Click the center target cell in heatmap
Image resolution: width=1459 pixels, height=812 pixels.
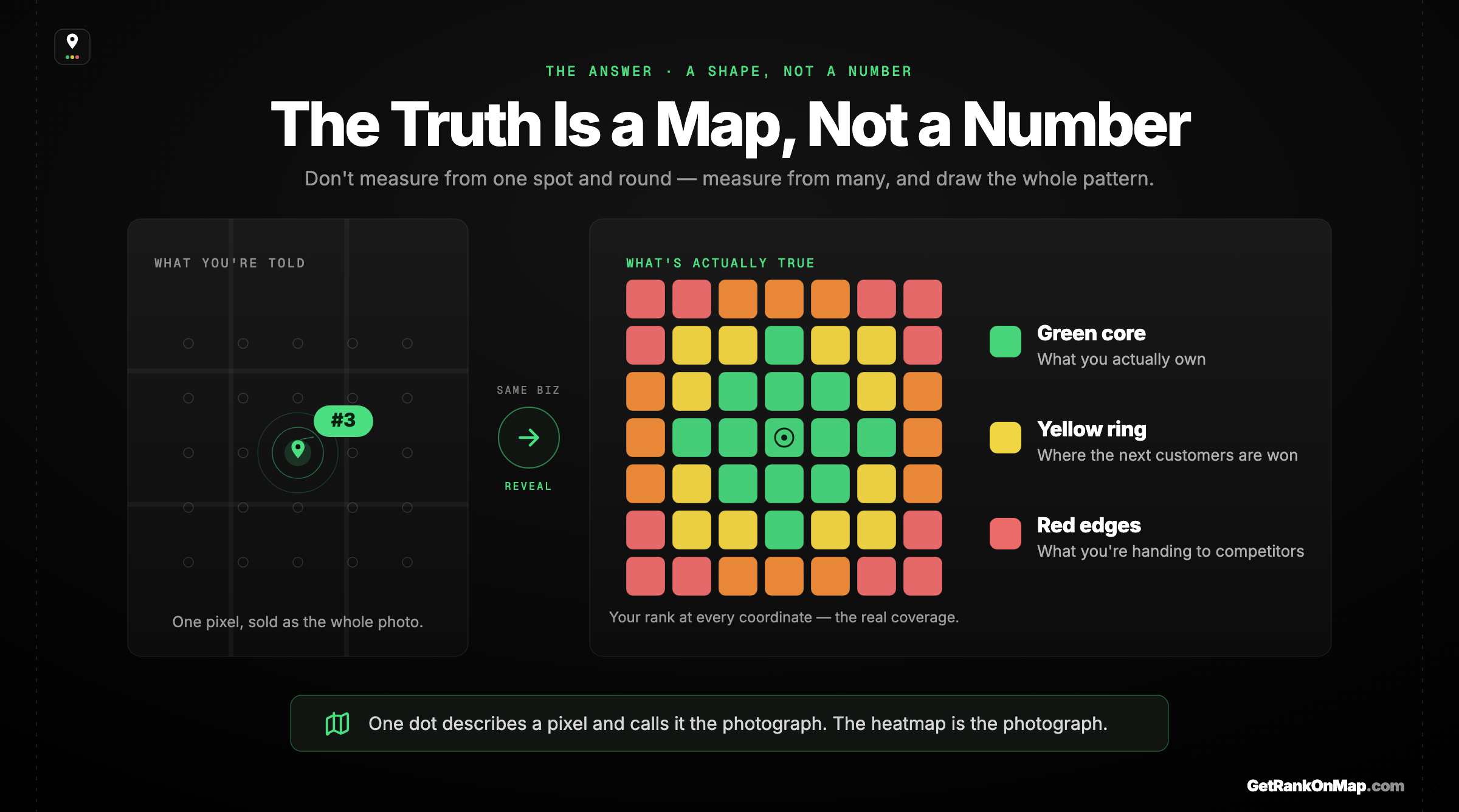(x=784, y=438)
